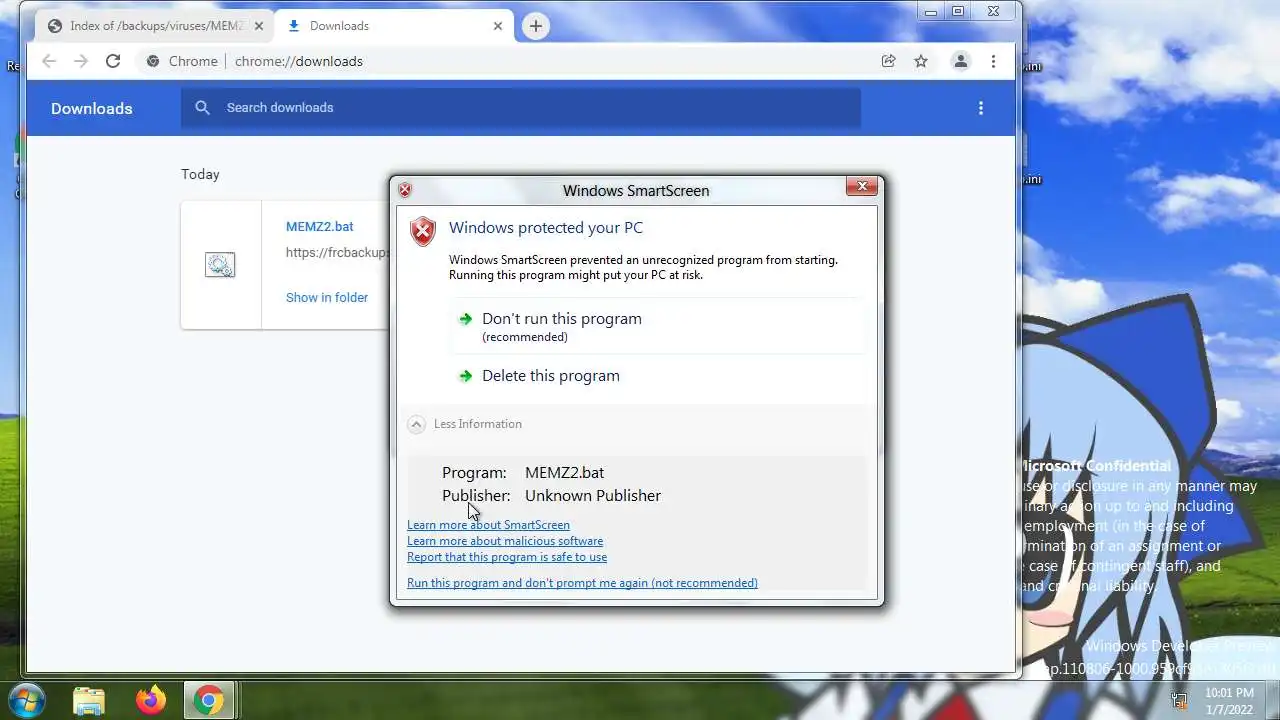Click Report that this program is safe
Viewport: 1280px width, 720px height.
tap(507, 557)
